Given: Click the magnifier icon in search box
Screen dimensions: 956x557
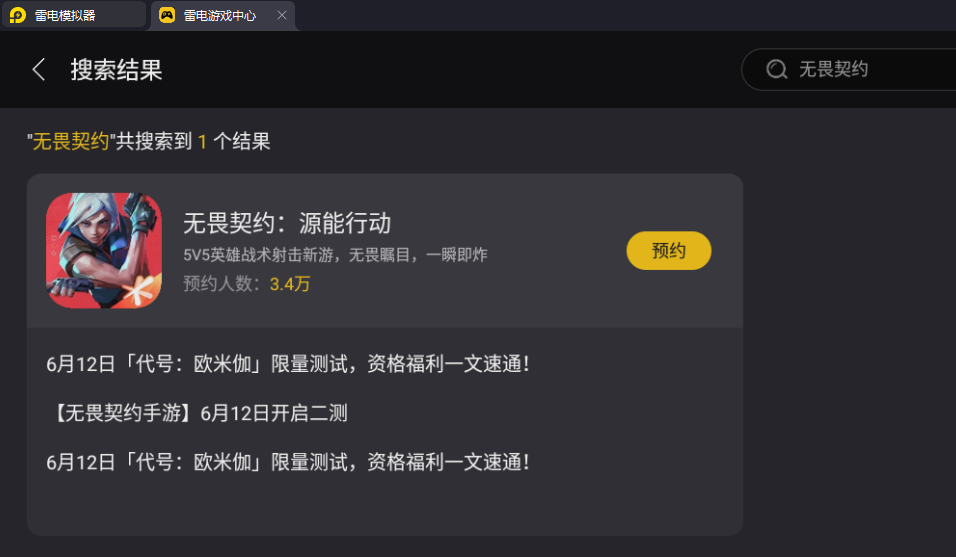Looking at the screenshot, I should click(776, 69).
